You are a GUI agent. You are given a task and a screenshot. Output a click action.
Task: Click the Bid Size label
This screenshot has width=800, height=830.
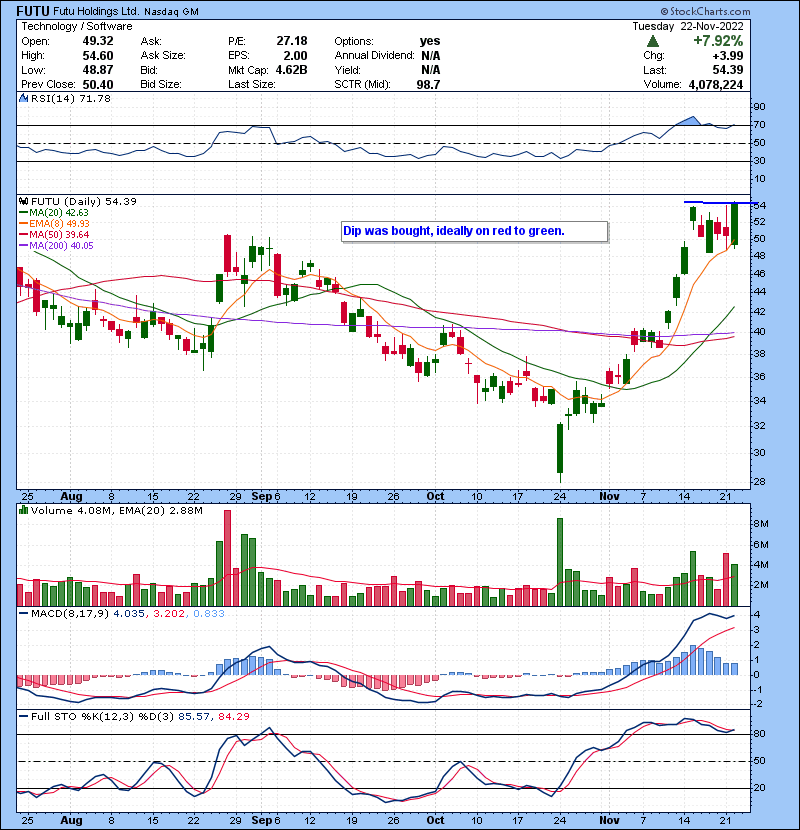pos(161,84)
